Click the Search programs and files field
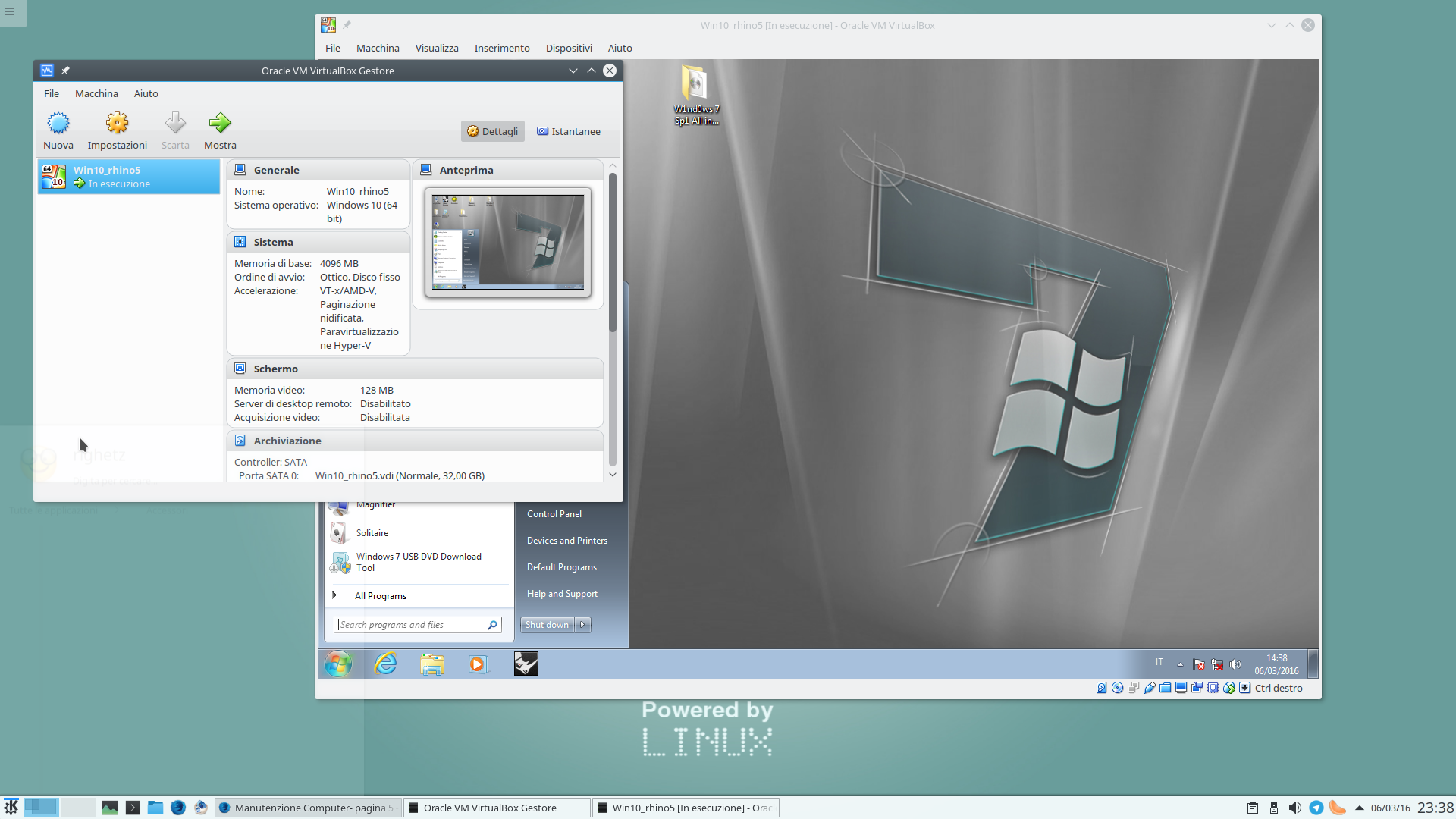 (417, 625)
